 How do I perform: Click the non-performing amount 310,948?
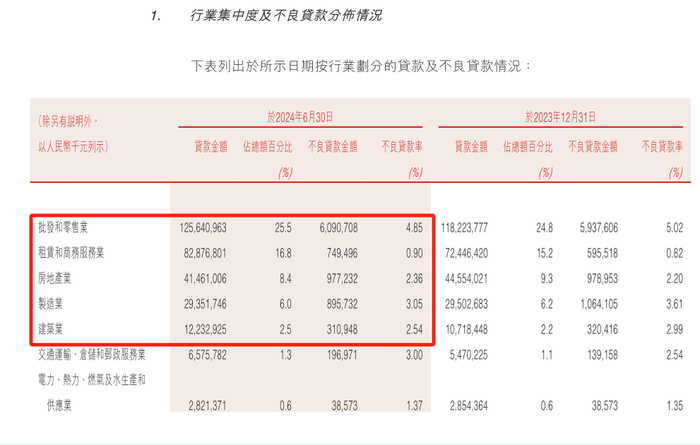click(x=342, y=330)
